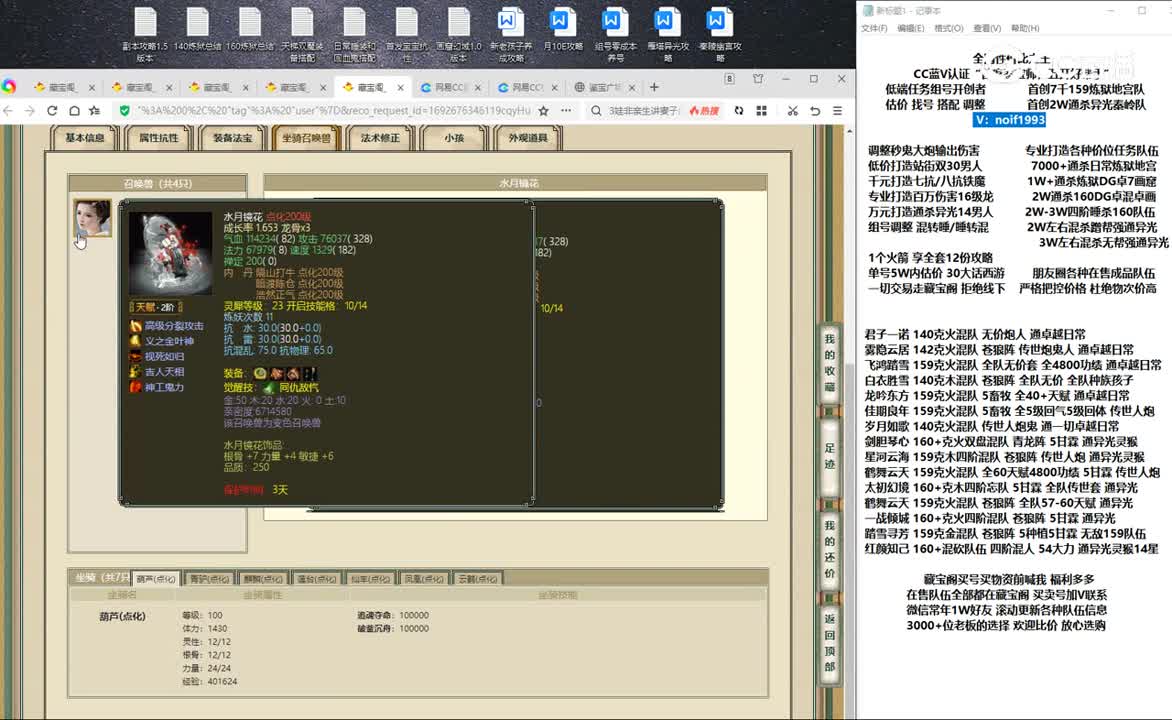This screenshot has height=720, width=1172.
Task: Click the browser profile logo icon
Action: (x=9, y=87)
